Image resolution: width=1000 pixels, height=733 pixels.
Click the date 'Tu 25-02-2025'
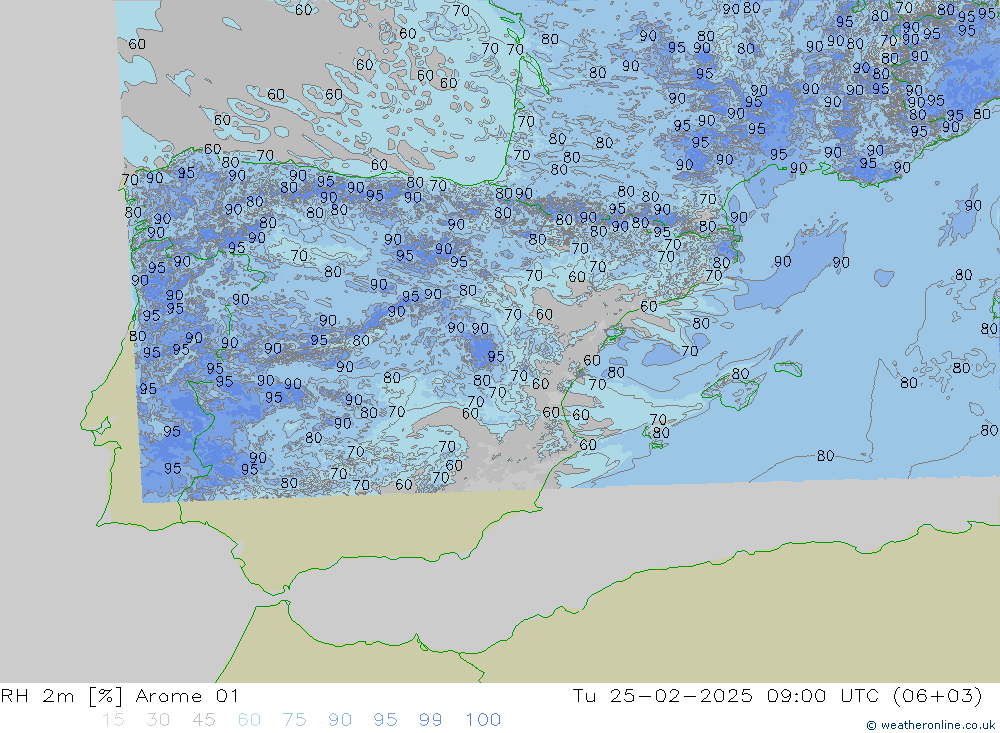662,695
